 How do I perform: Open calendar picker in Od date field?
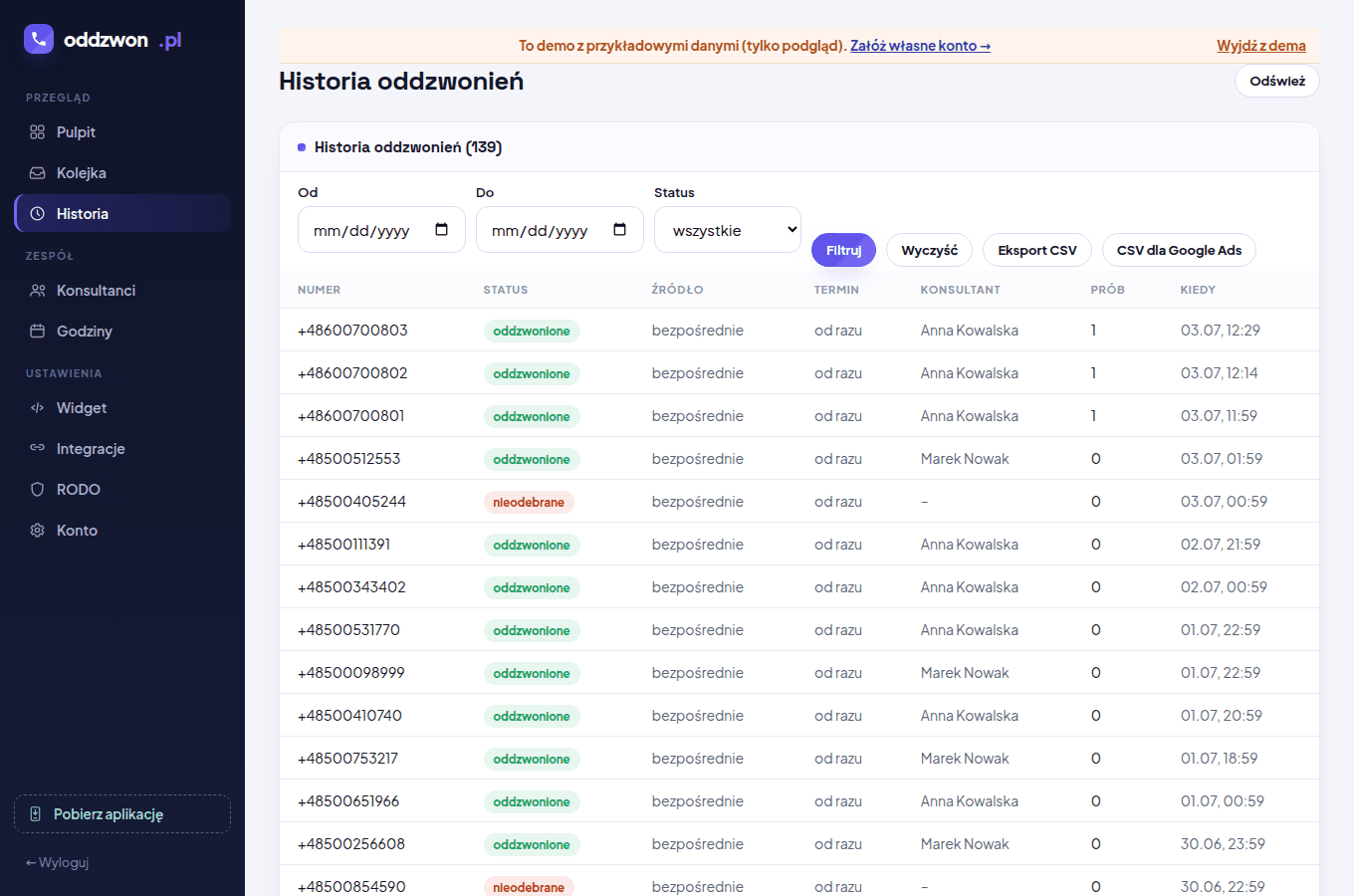pyautogui.click(x=442, y=230)
